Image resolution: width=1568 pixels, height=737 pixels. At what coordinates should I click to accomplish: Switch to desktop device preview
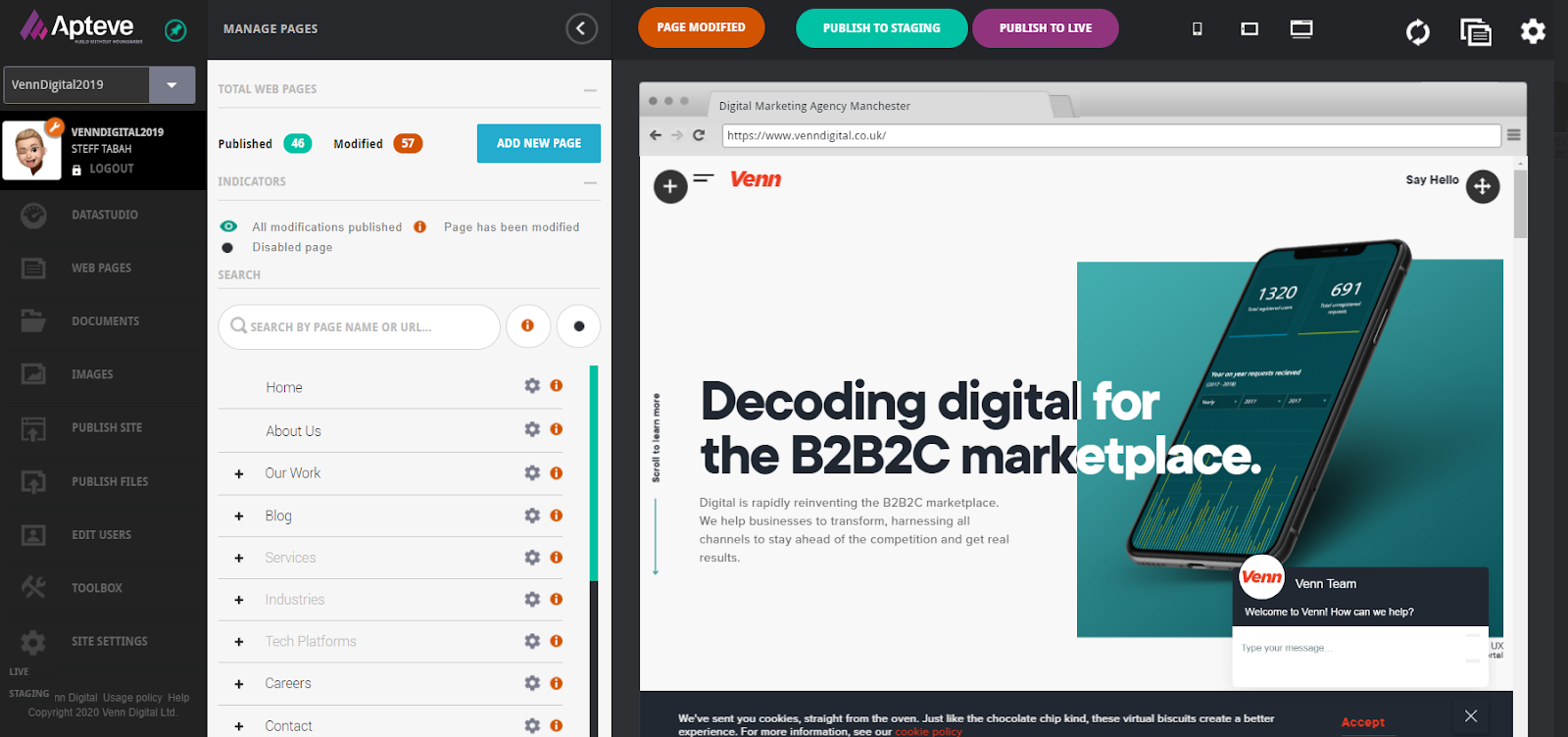click(x=1301, y=28)
